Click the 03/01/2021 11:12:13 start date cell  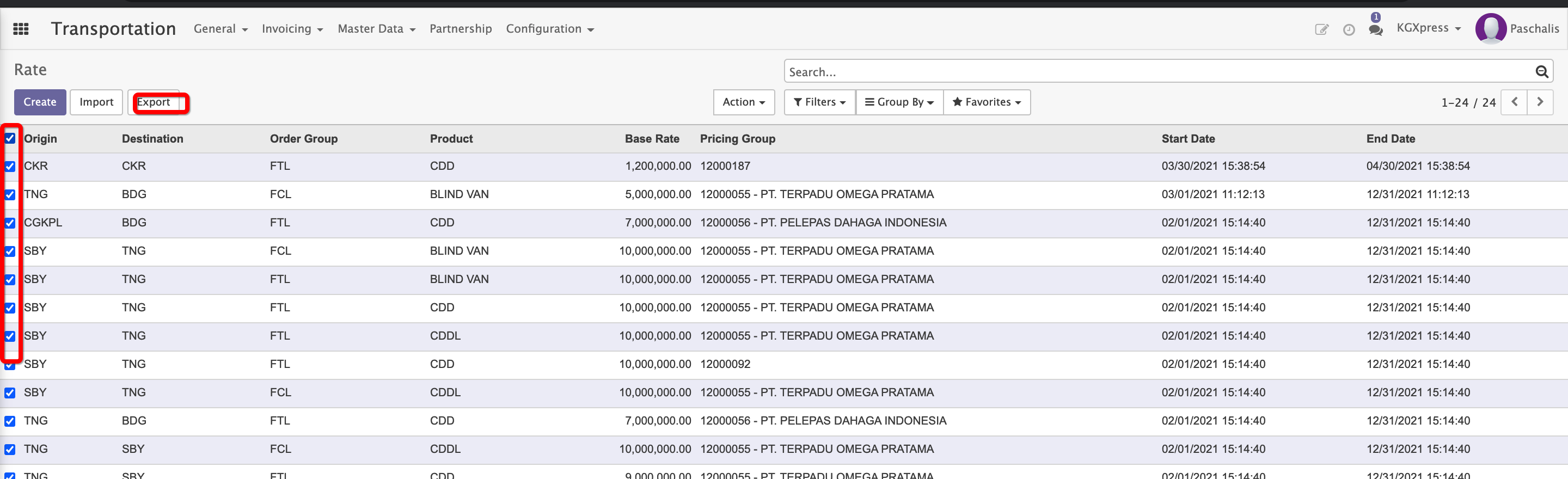click(1212, 195)
